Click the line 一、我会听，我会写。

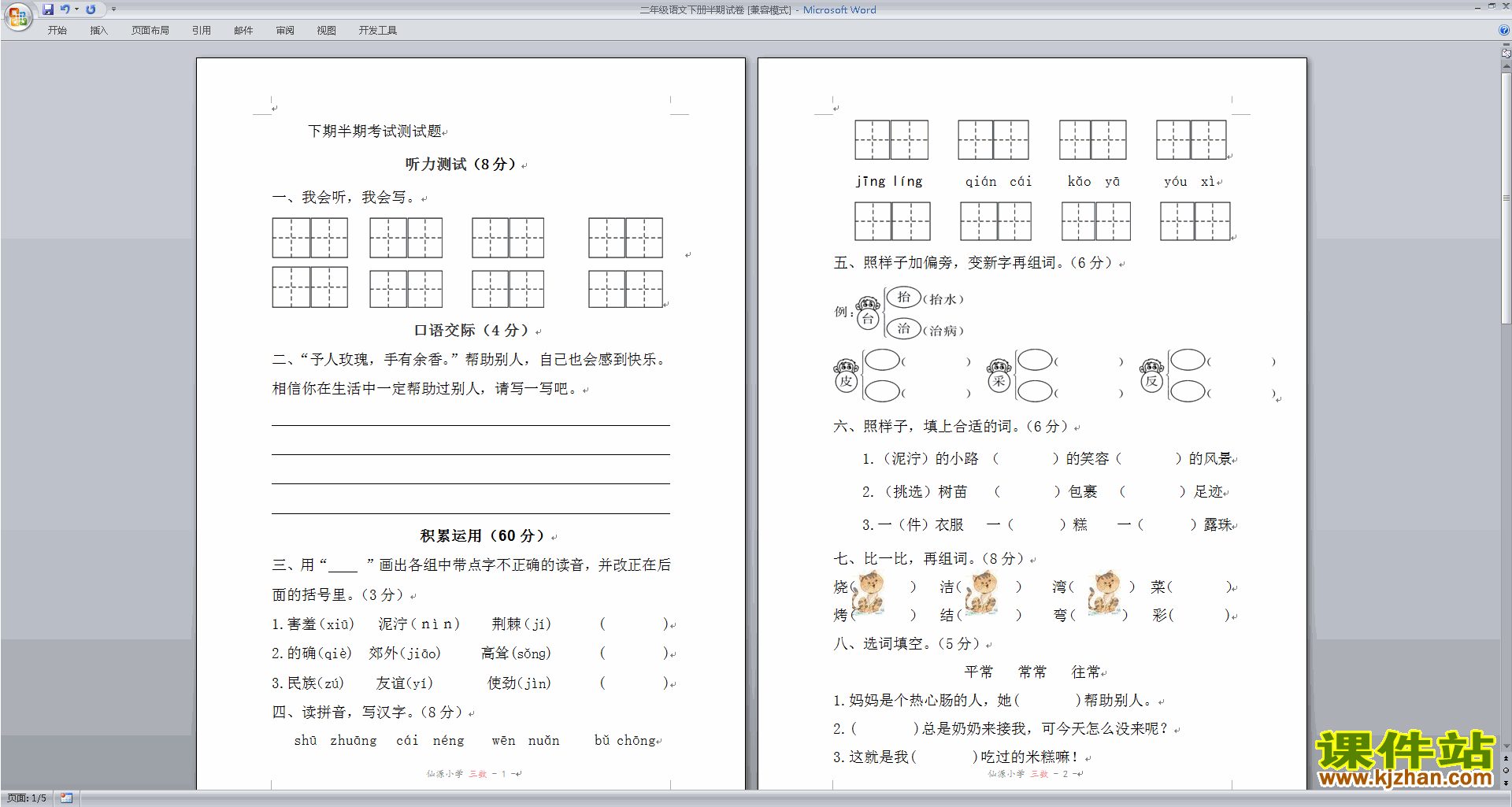coord(346,198)
